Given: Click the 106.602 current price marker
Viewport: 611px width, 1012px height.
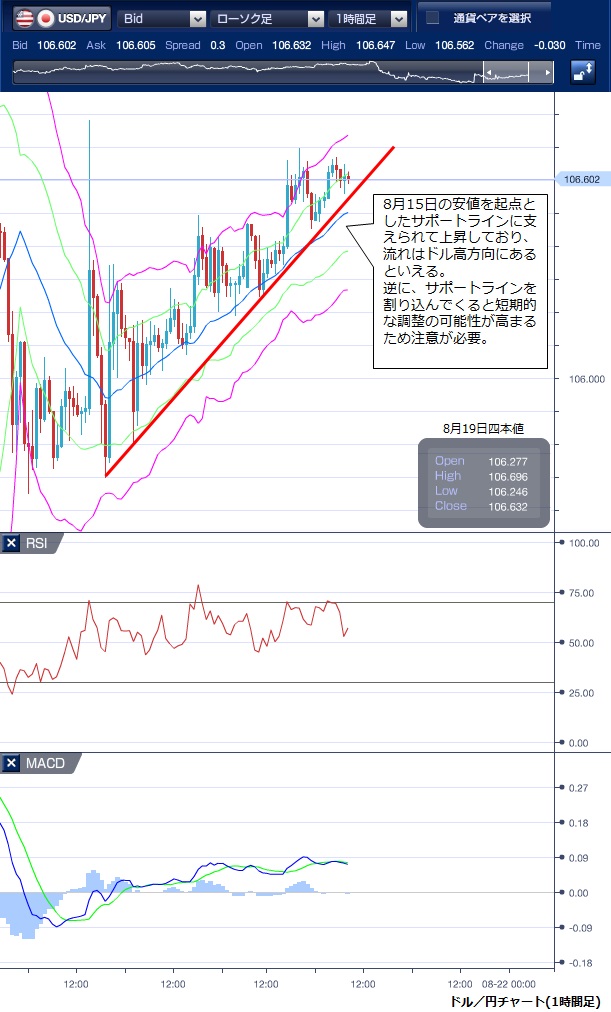Looking at the screenshot, I should click(x=581, y=180).
